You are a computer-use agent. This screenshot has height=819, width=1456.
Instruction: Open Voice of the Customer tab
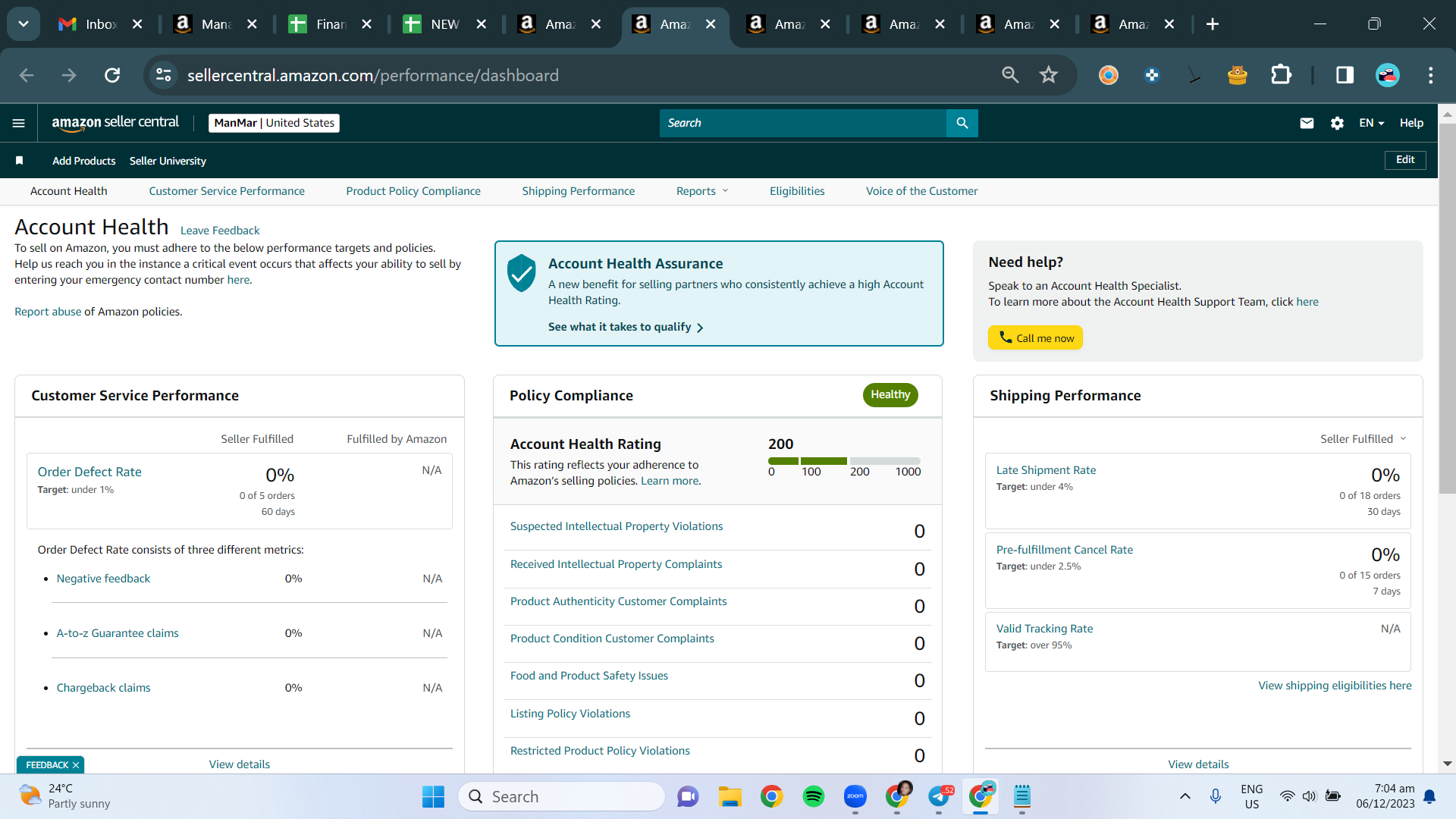point(922,191)
